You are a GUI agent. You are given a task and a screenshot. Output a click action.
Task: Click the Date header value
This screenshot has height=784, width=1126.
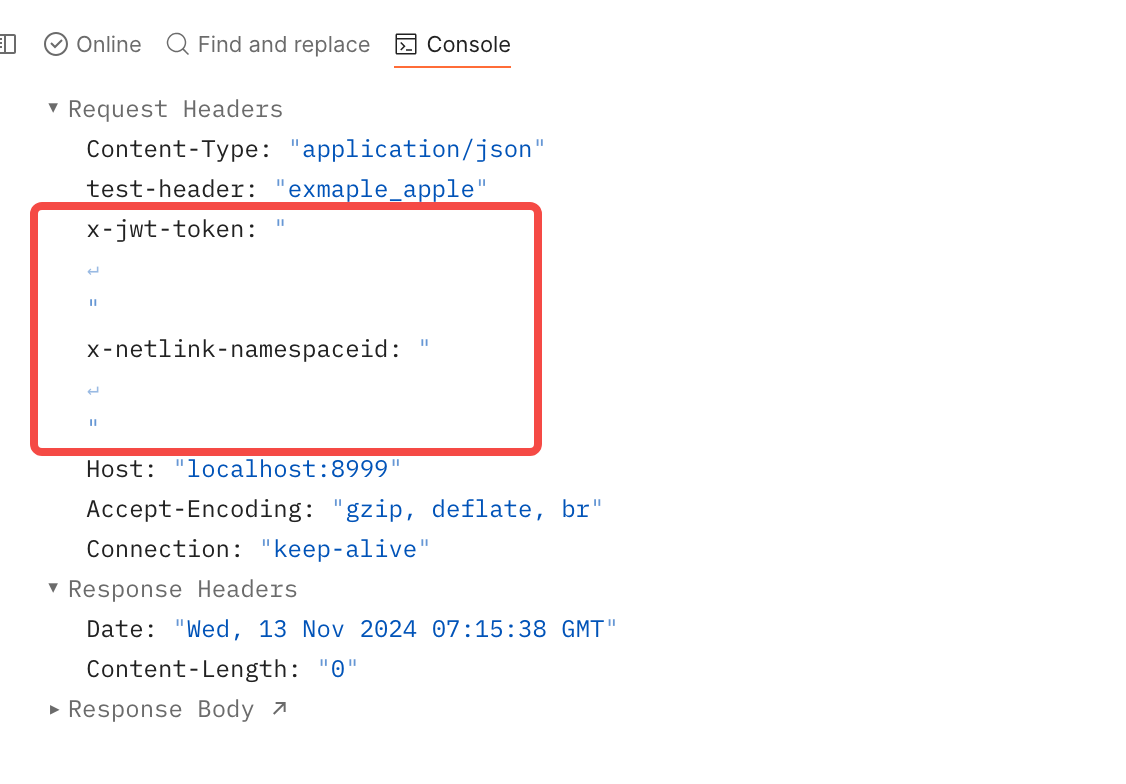pyautogui.click(x=395, y=629)
